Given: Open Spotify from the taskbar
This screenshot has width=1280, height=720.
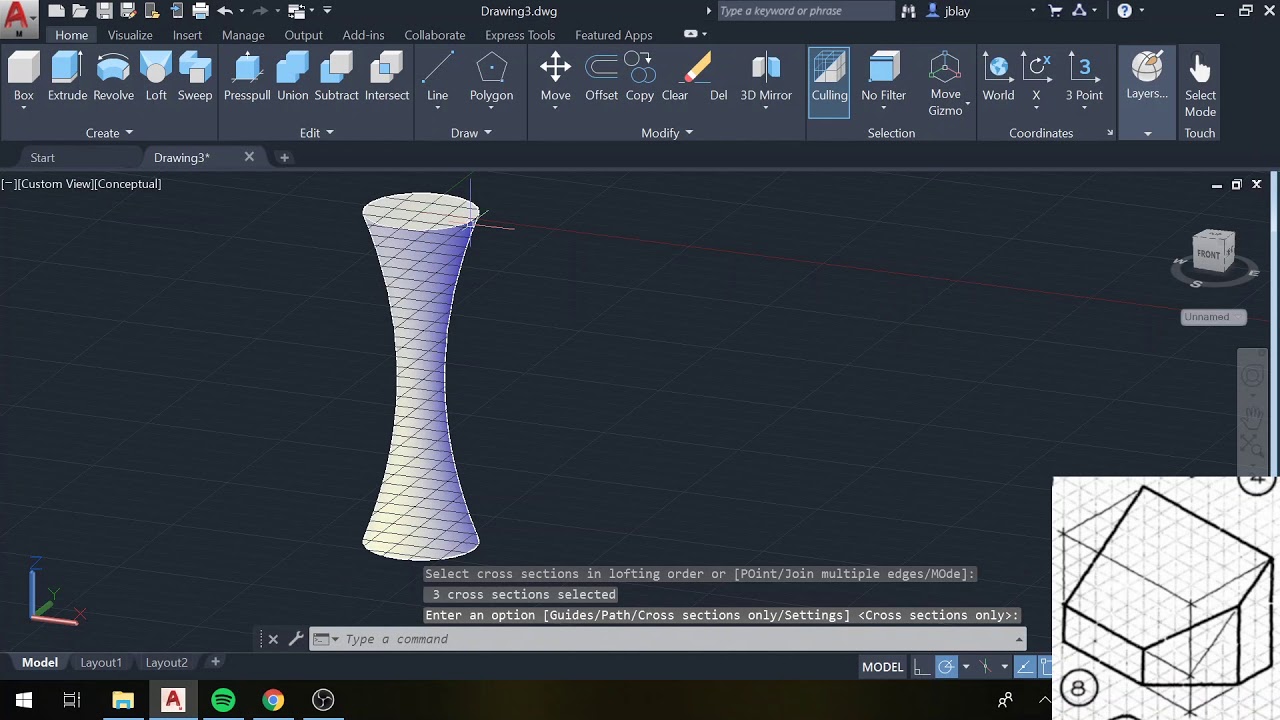Looking at the screenshot, I should (x=223, y=700).
